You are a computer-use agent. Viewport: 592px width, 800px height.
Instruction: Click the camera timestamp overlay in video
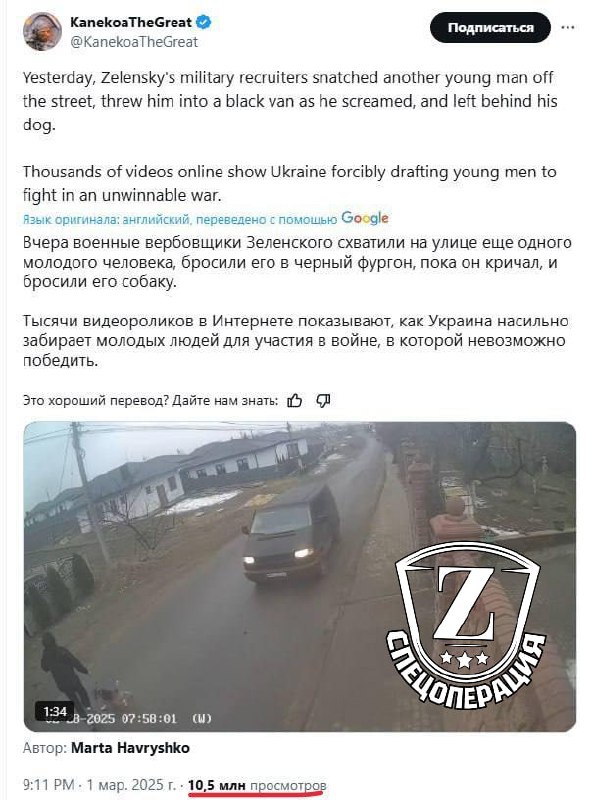pyautogui.click(x=129, y=718)
